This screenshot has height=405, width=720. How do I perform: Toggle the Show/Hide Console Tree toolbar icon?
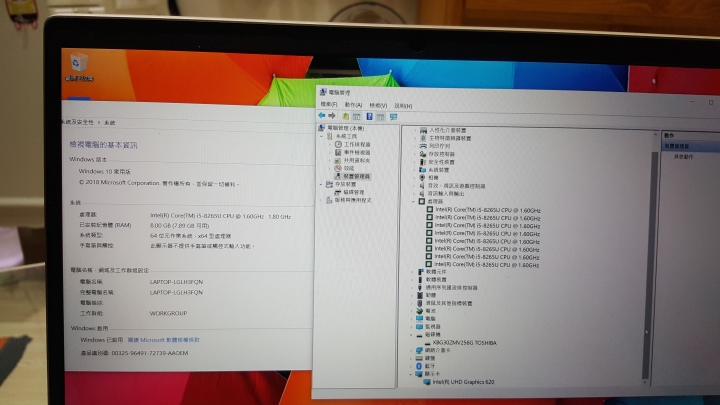click(x=356, y=117)
